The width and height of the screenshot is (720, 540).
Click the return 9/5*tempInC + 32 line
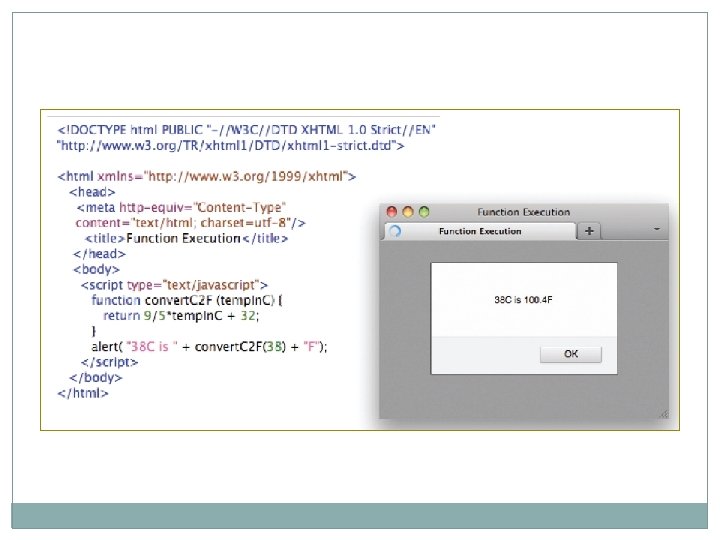point(181,316)
